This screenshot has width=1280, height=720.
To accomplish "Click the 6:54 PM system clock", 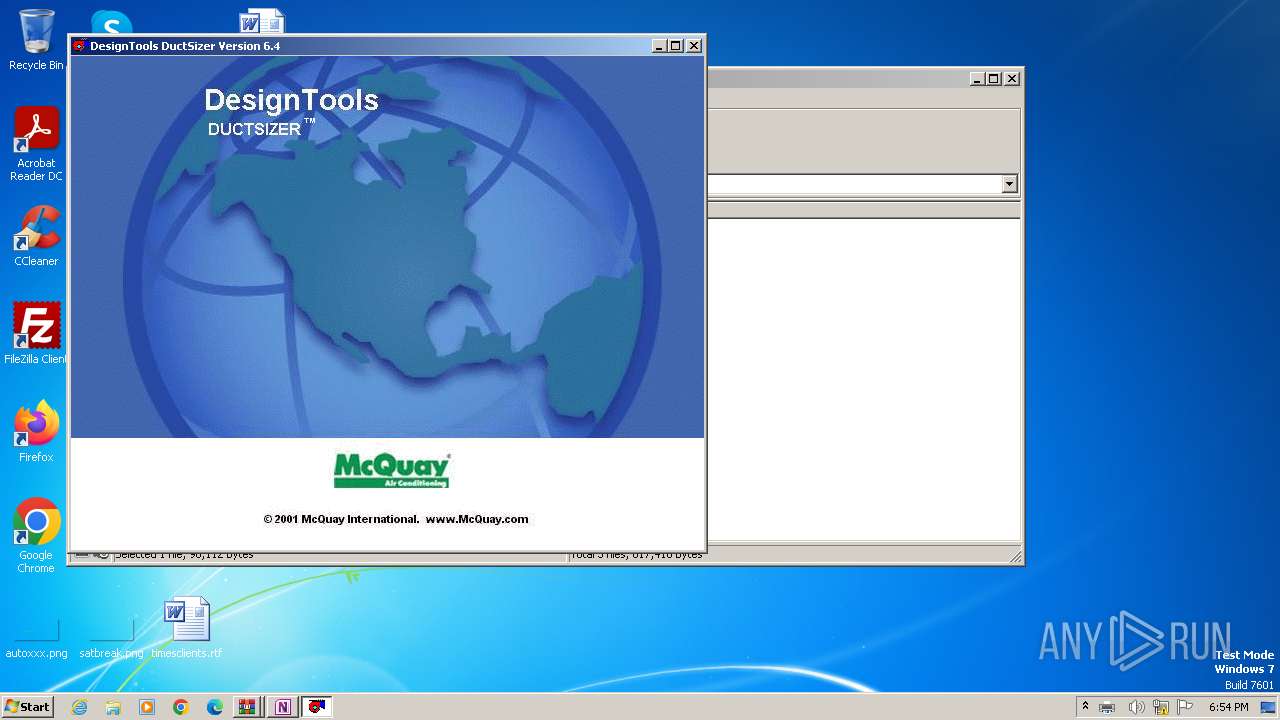I will click(x=1228, y=707).
